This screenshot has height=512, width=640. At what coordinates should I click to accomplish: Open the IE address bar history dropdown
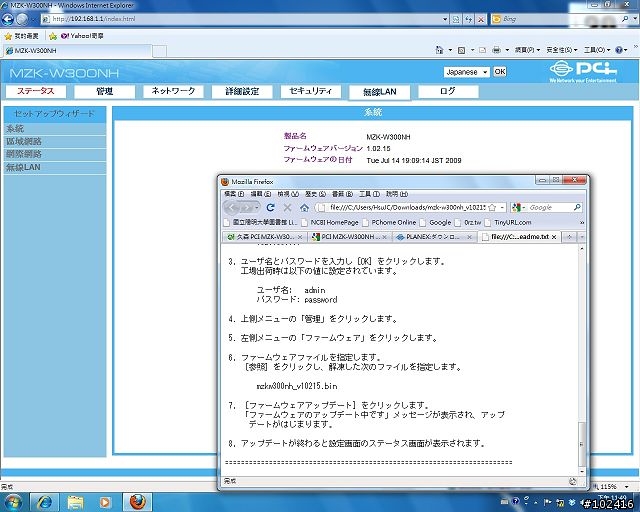(x=445, y=19)
